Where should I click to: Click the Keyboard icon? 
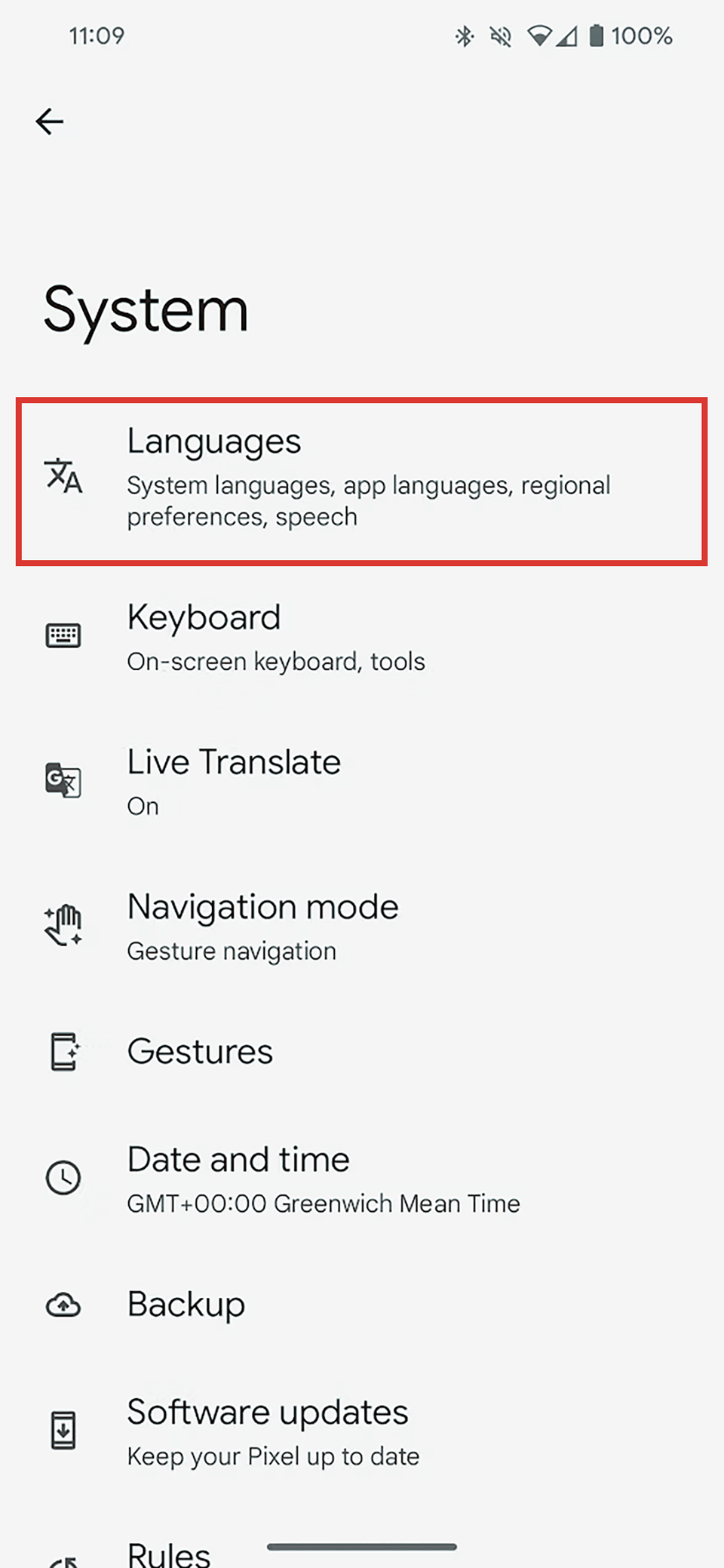click(x=63, y=636)
